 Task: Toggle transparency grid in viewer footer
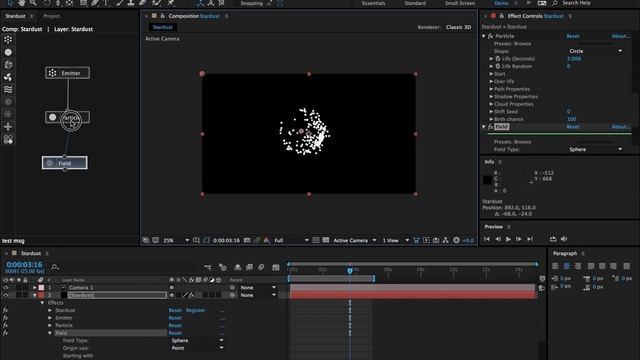coord(326,240)
